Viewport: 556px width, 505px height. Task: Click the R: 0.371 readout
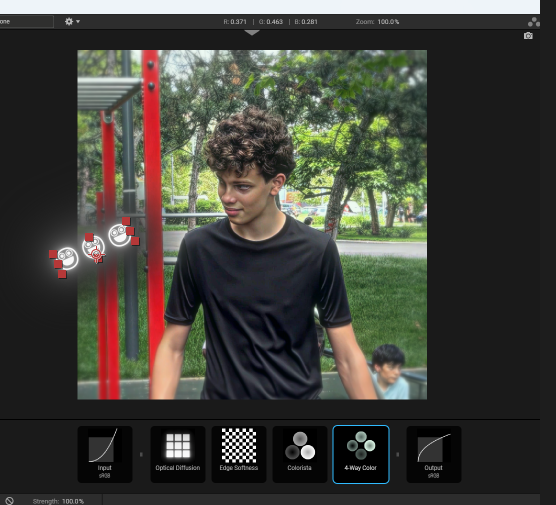(x=235, y=22)
